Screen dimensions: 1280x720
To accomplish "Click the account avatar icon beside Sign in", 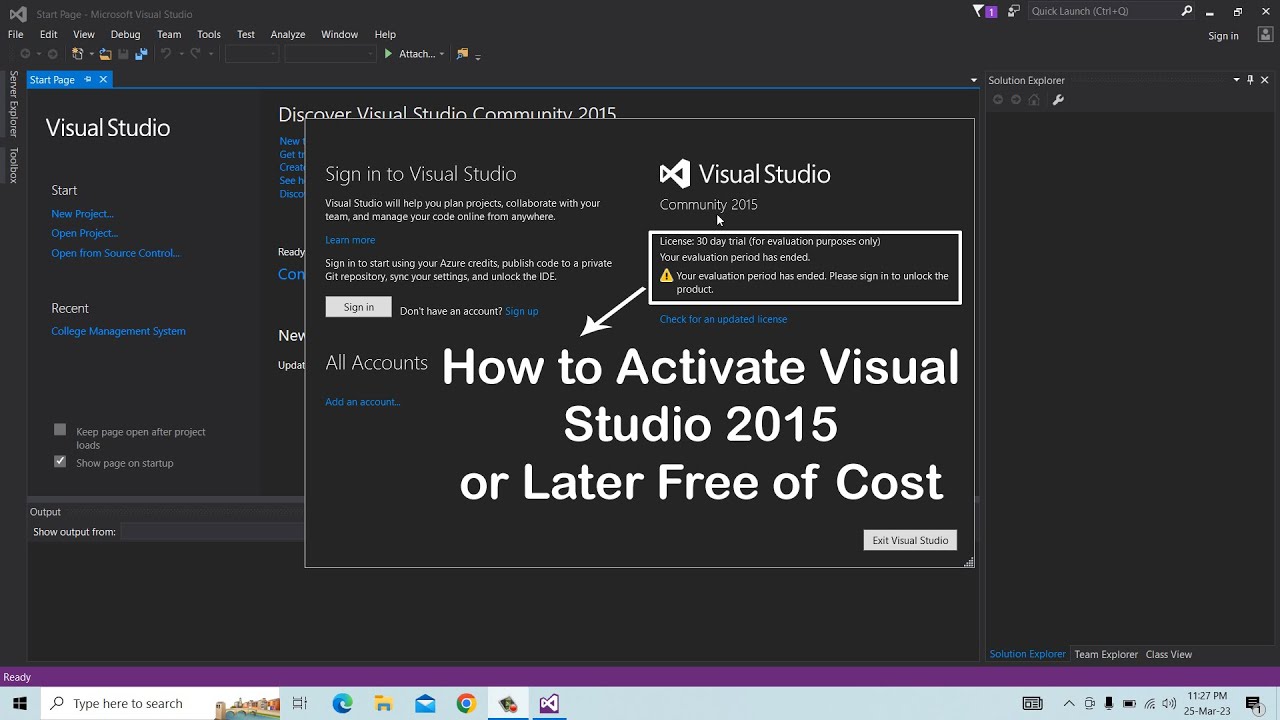I will coord(1263,35).
